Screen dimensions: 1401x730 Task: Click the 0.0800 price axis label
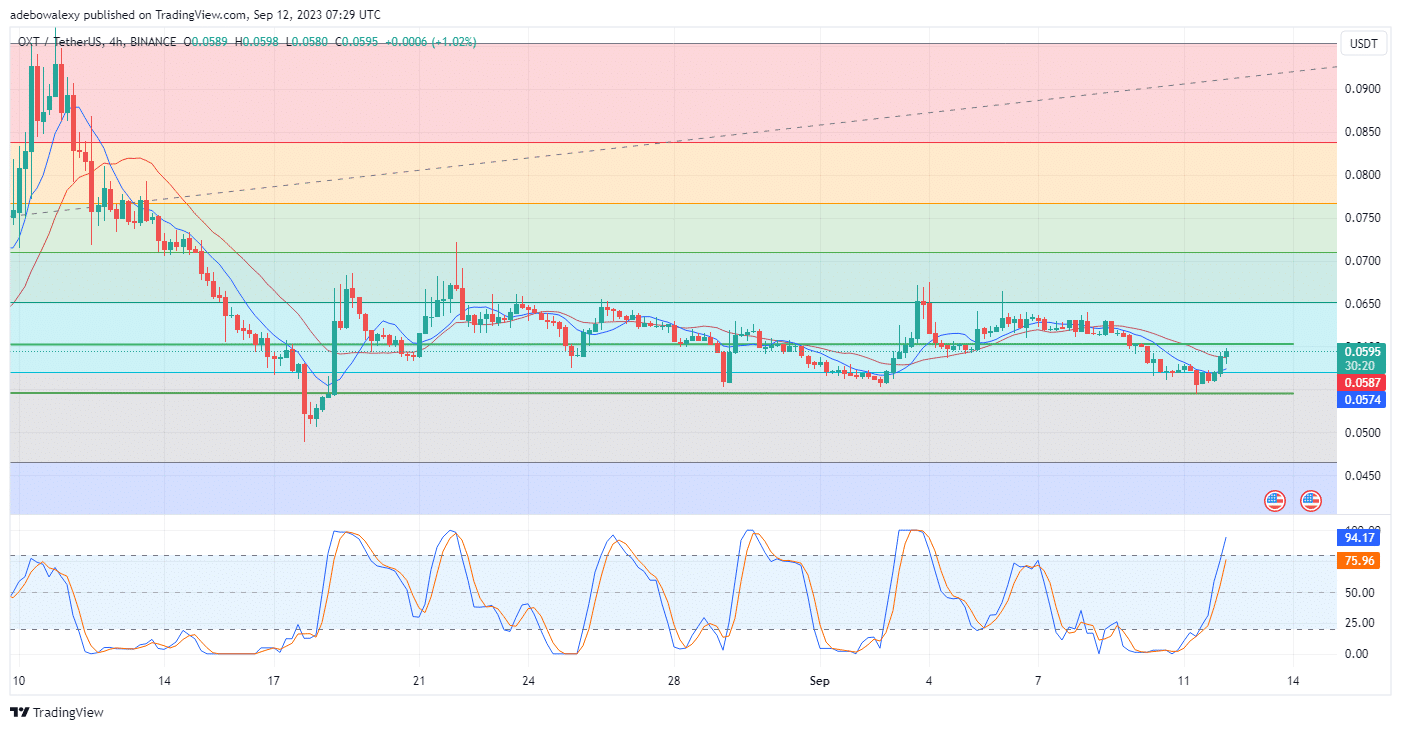[x=1361, y=175]
